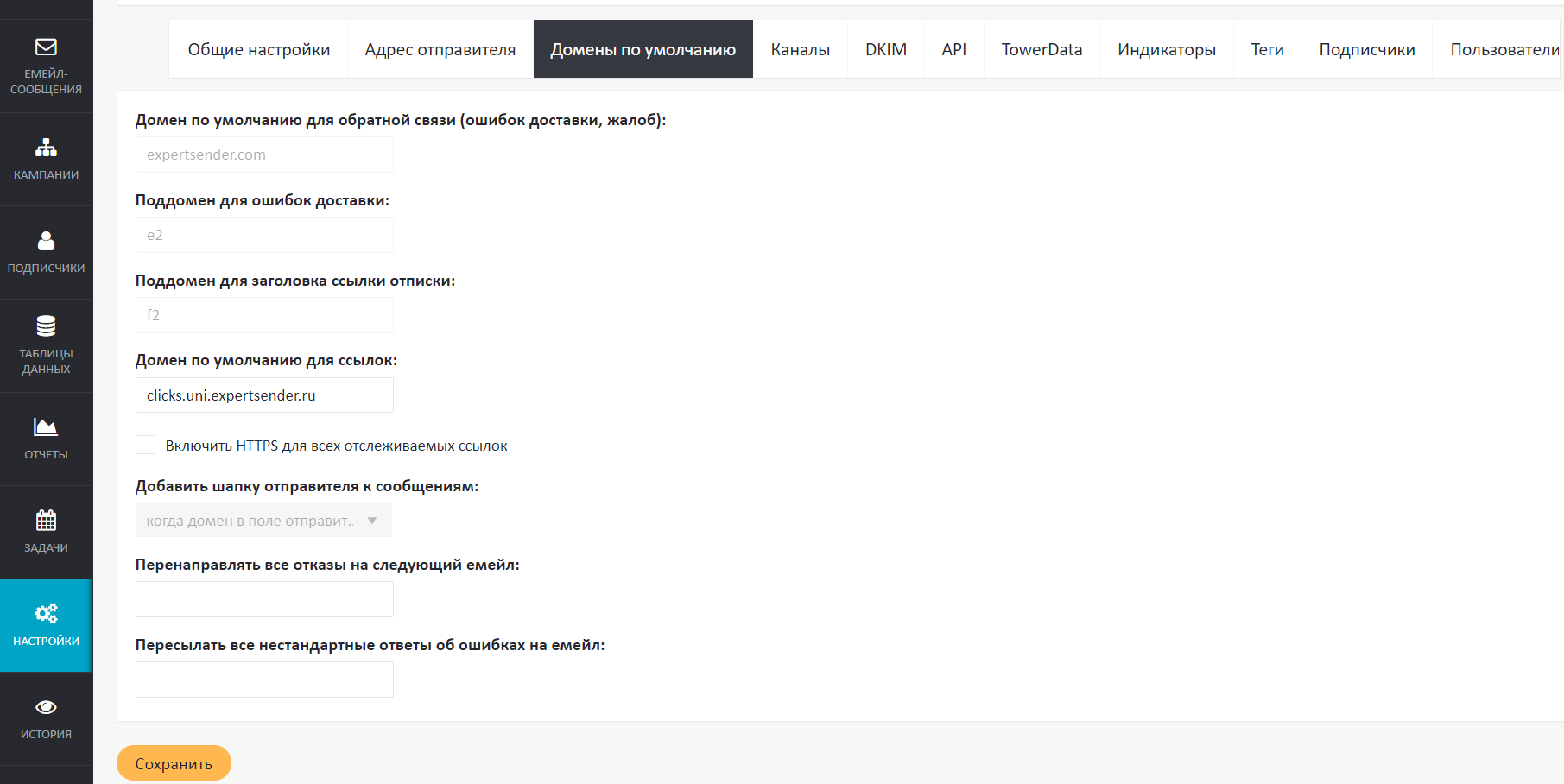Click the default links domain field
The height and width of the screenshot is (784, 1564).
click(264, 395)
